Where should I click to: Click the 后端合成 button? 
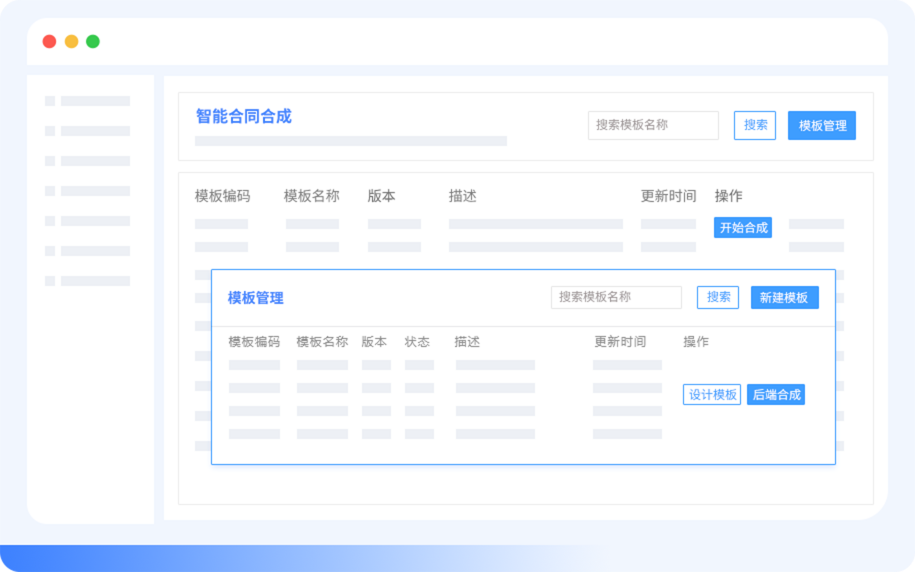(776, 395)
